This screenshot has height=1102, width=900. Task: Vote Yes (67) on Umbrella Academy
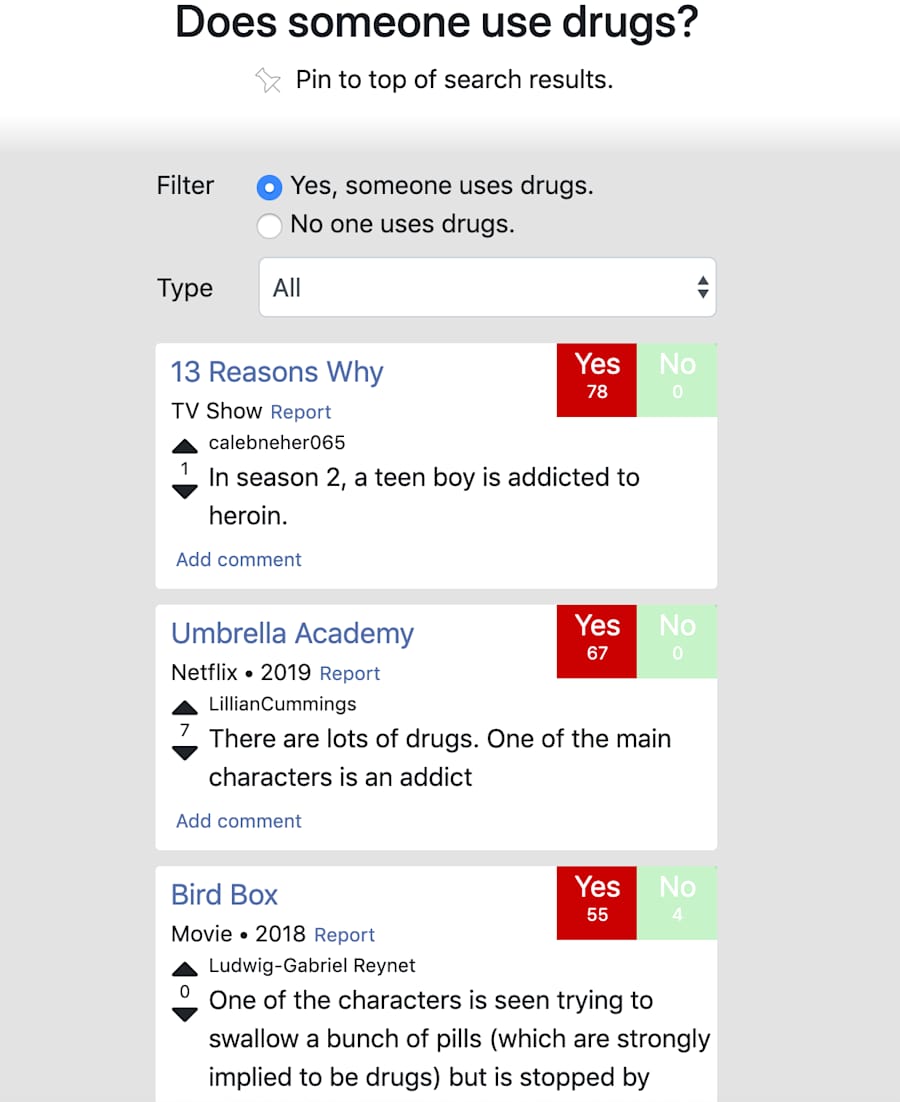pyautogui.click(x=597, y=642)
